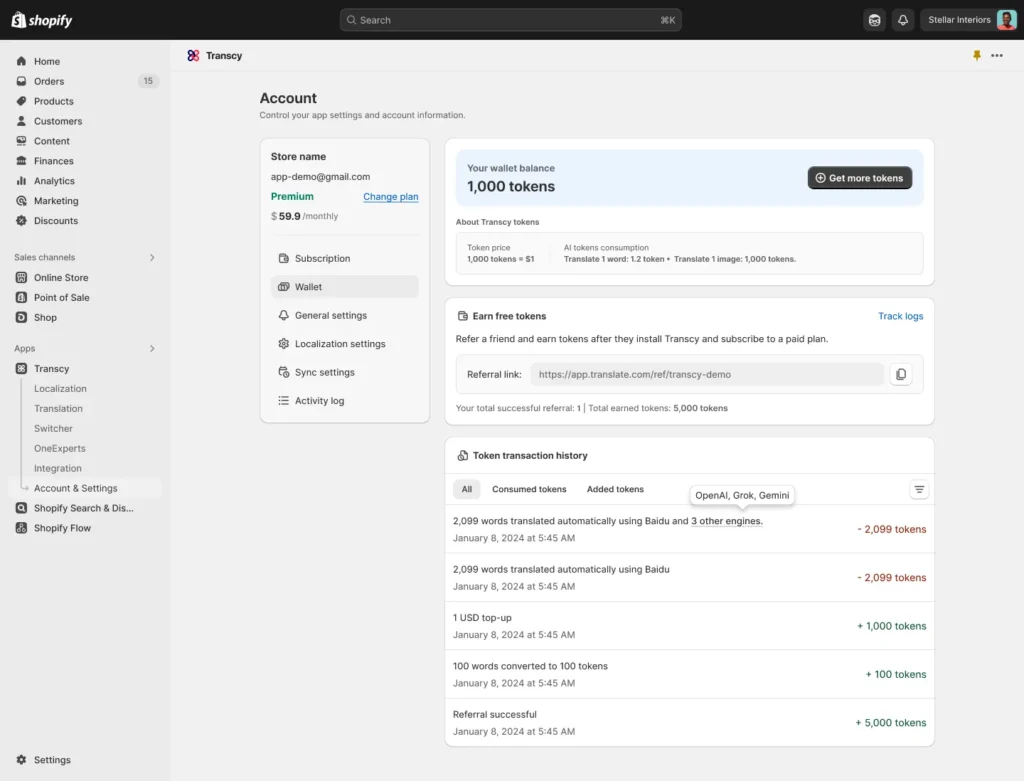Click the pin icon for Transcy
This screenshot has width=1024, height=781.
pos(976,56)
